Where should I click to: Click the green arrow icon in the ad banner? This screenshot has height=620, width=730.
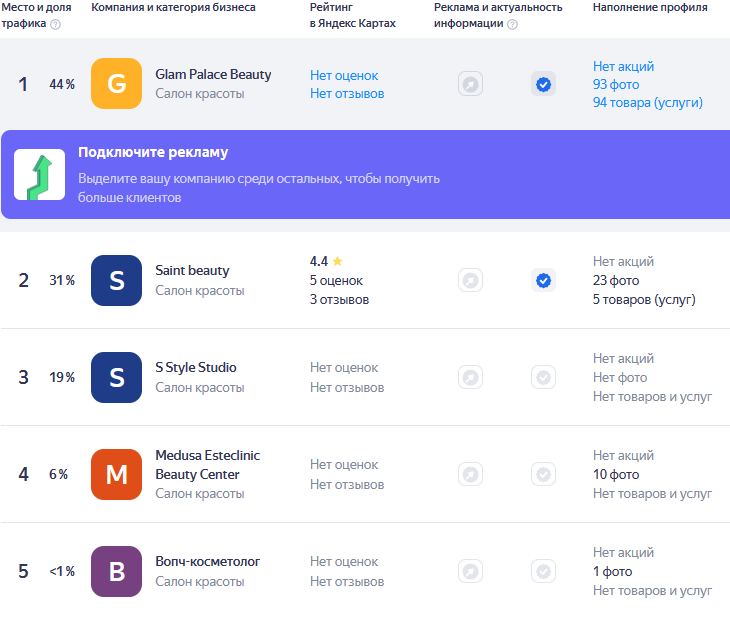[40, 175]
